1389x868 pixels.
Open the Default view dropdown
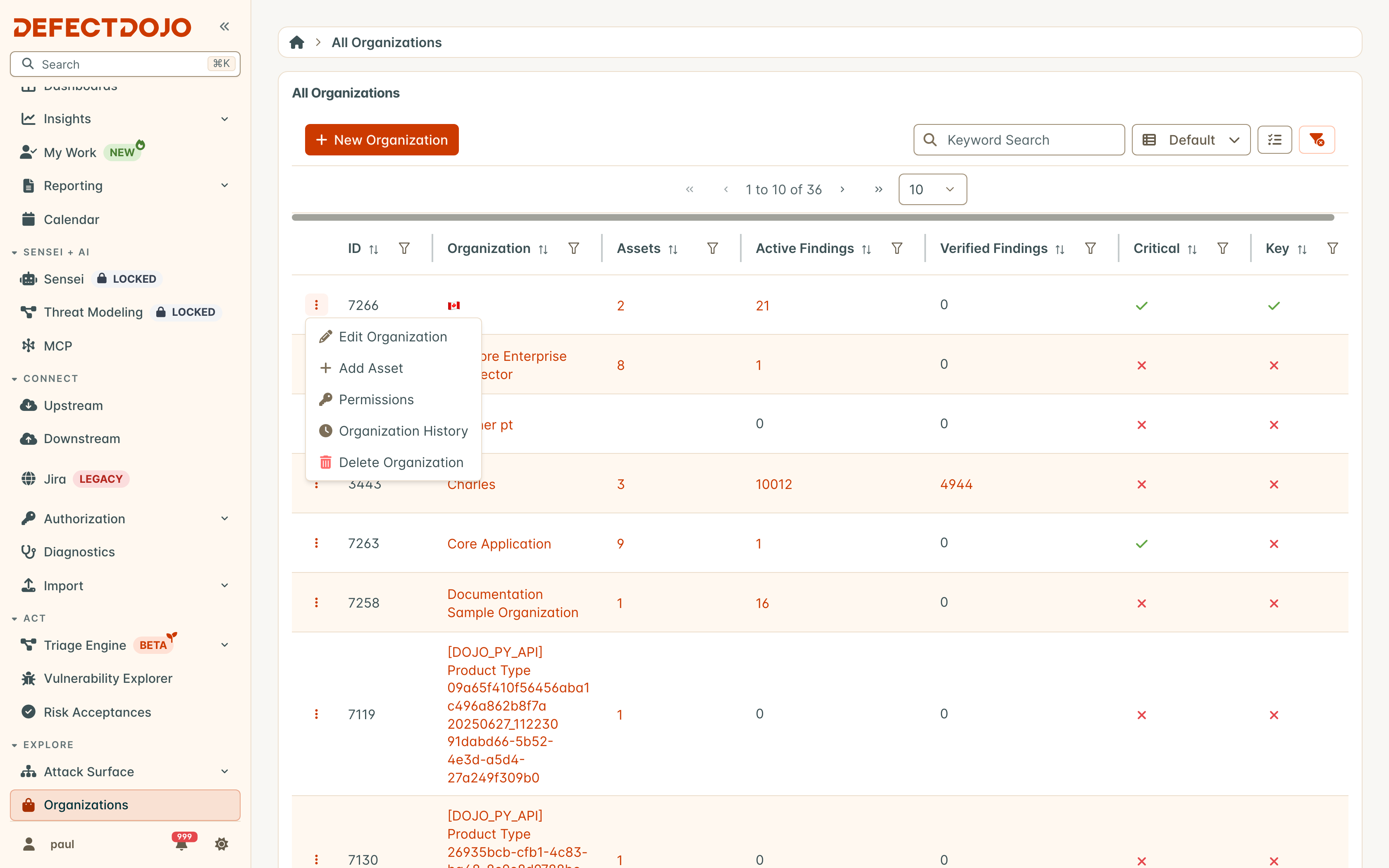(x=1191, y=140)
